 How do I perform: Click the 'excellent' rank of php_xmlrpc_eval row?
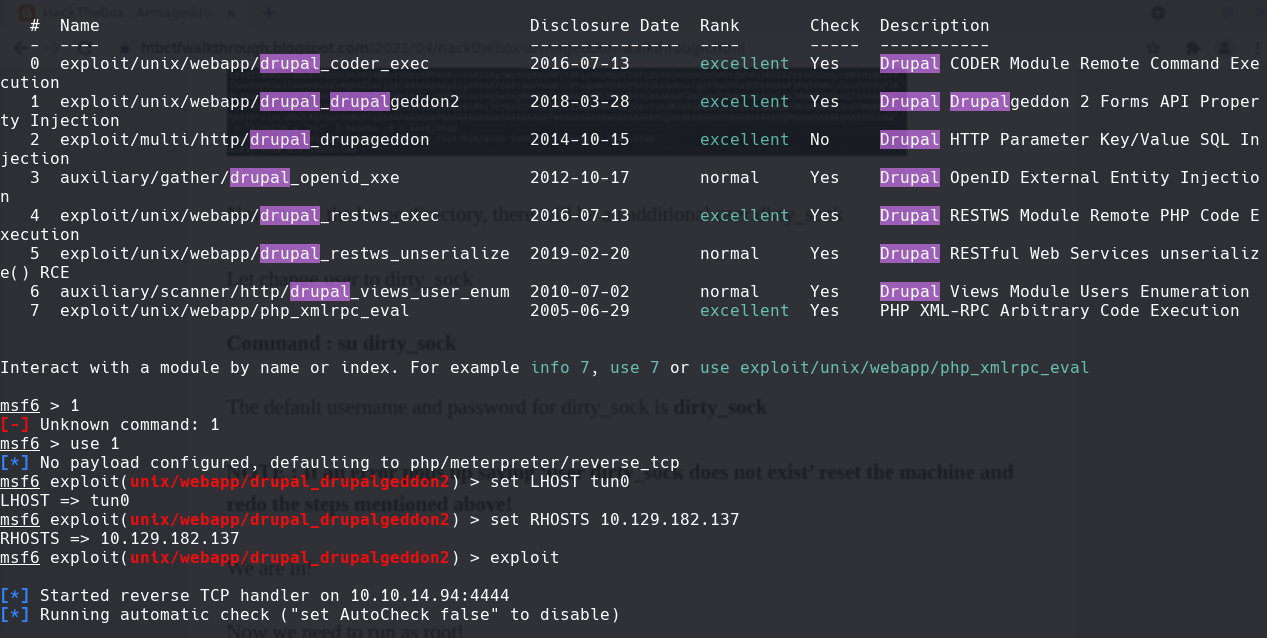click(x=745, y=311)
